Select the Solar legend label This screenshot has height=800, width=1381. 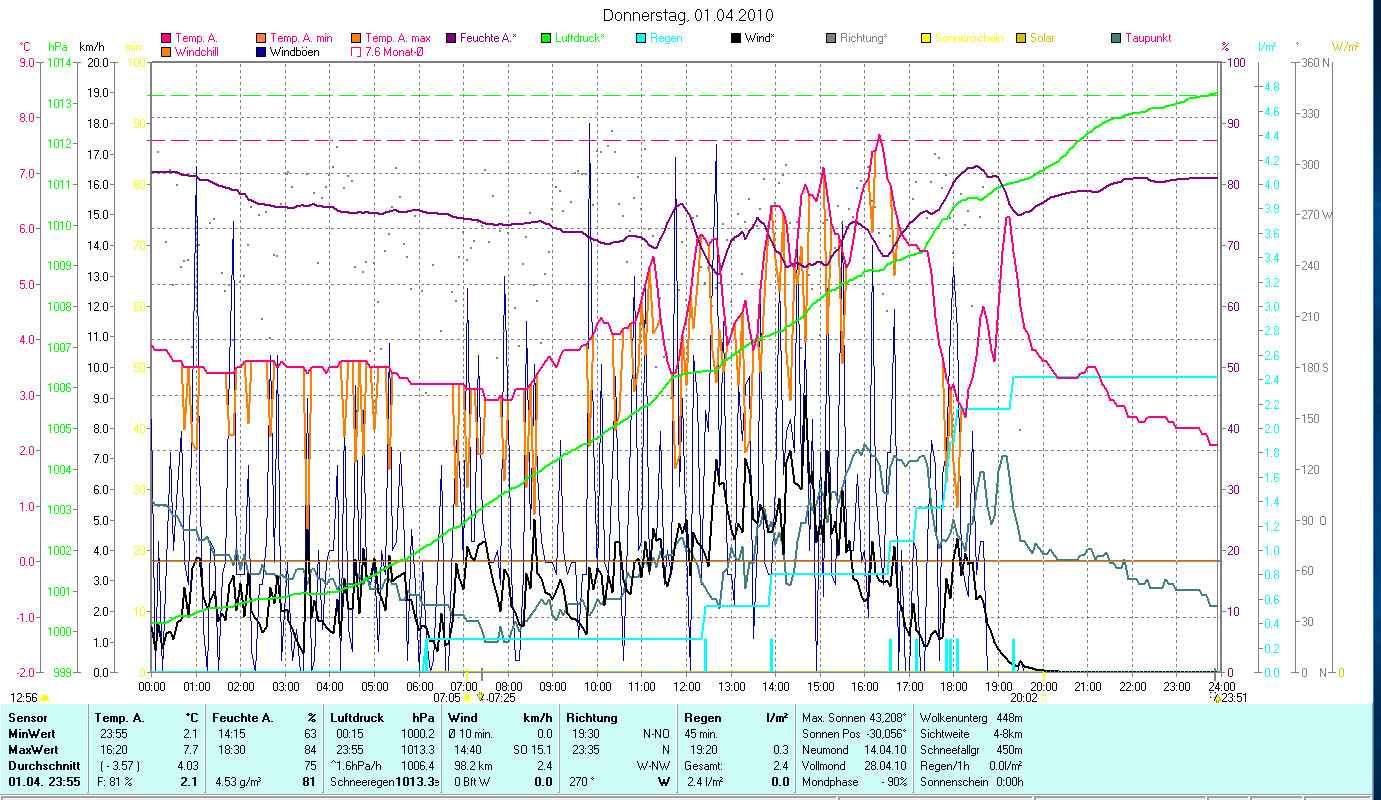click(x=1042, y=38)
